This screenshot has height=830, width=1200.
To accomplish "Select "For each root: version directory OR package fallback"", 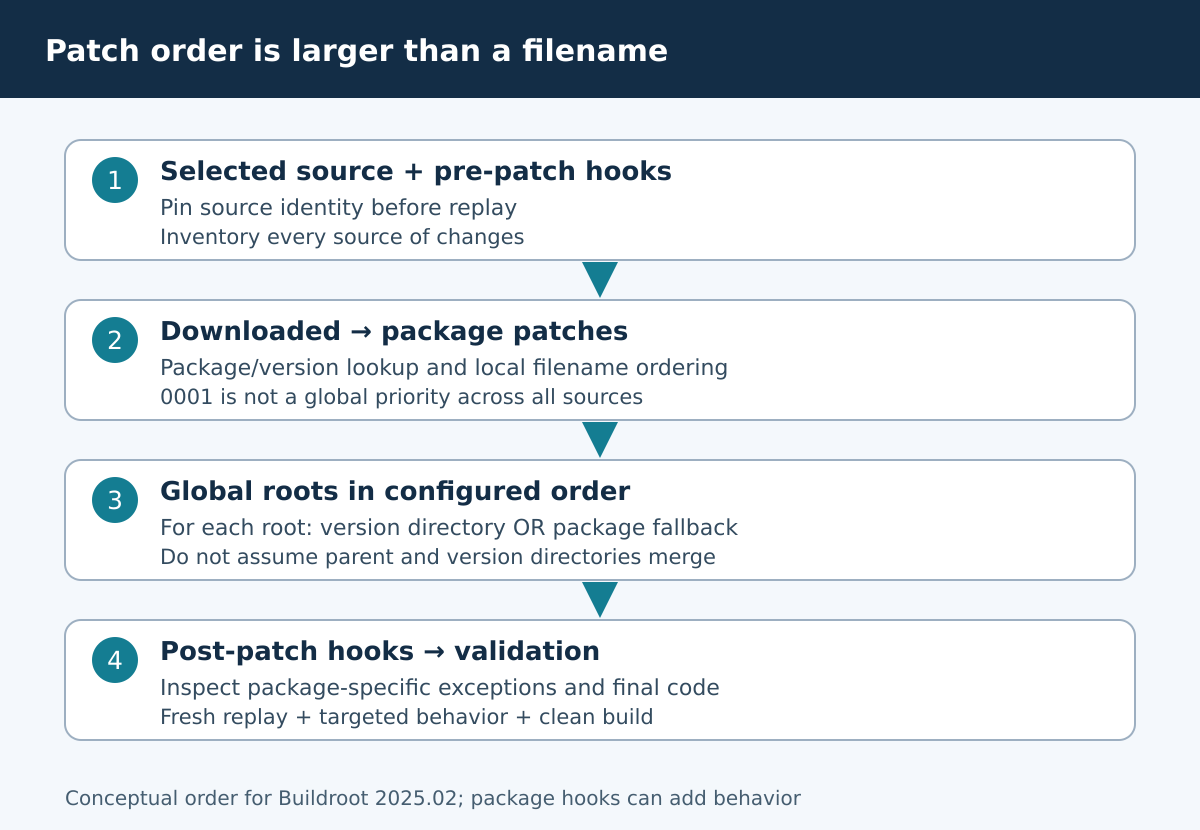I will (449, 528).
